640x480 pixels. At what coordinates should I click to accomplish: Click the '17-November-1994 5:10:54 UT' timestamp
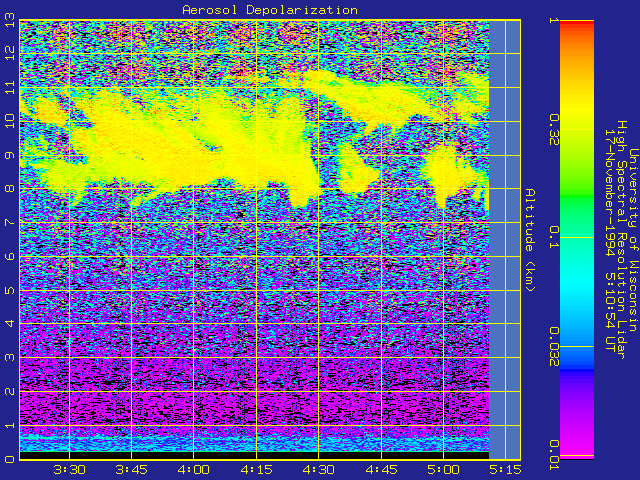(609, 240)
